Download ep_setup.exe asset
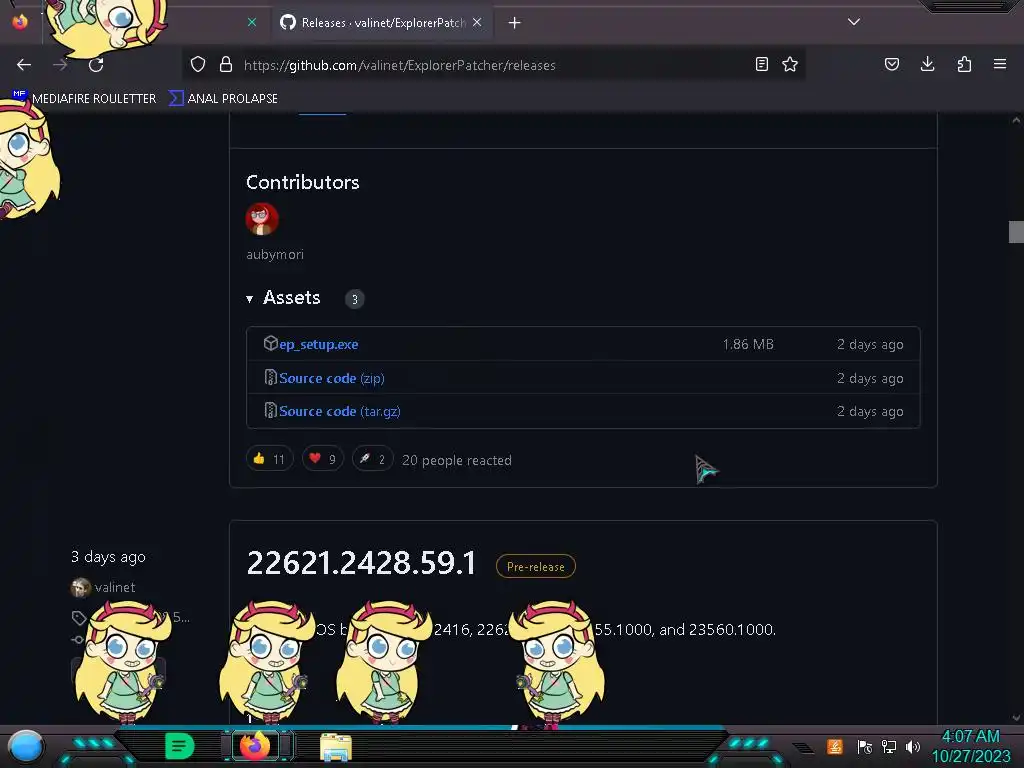The width and height of the screenshot is (1024, 768). (x=319, y=344)
